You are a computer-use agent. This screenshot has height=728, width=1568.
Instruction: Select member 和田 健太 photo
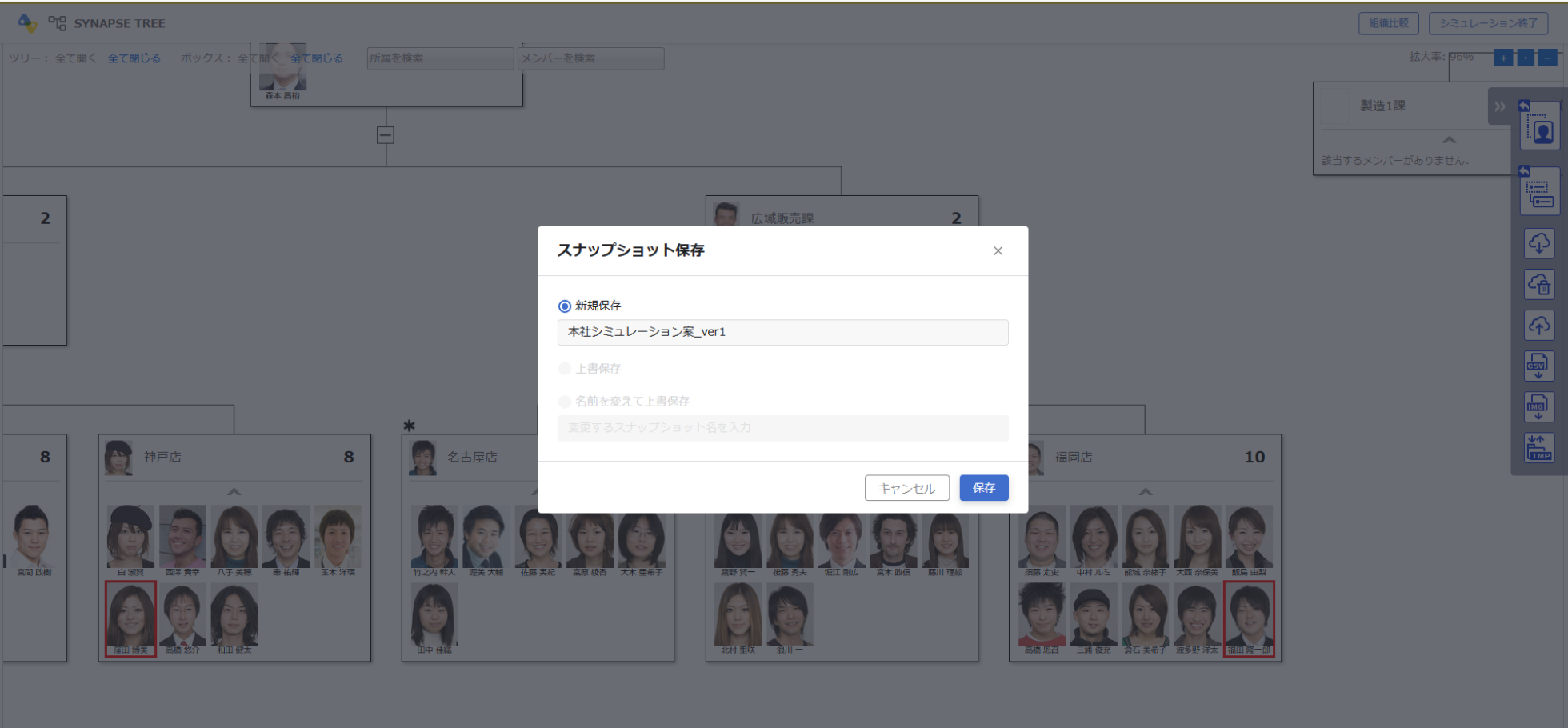pyautogui.click(x=234, y=614)
